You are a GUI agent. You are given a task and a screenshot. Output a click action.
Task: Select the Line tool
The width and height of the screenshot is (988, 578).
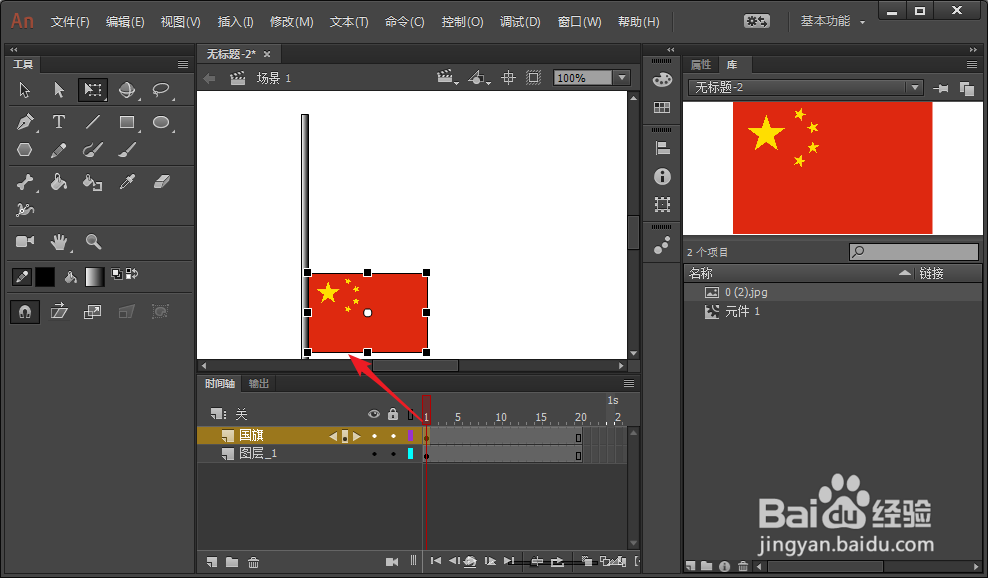click(93, 122)
